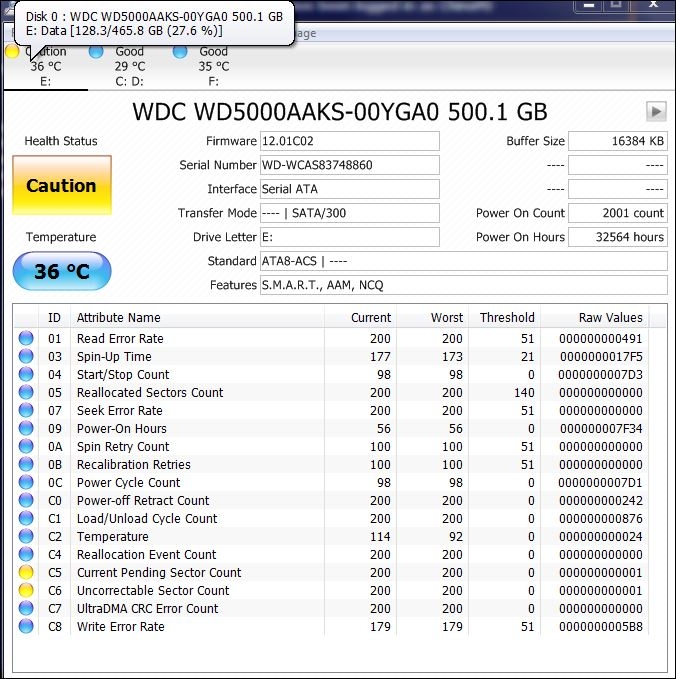
Task: Click the disk model title WDC WD5000AAKS-00YGA0
Action: tap(340, 112)
